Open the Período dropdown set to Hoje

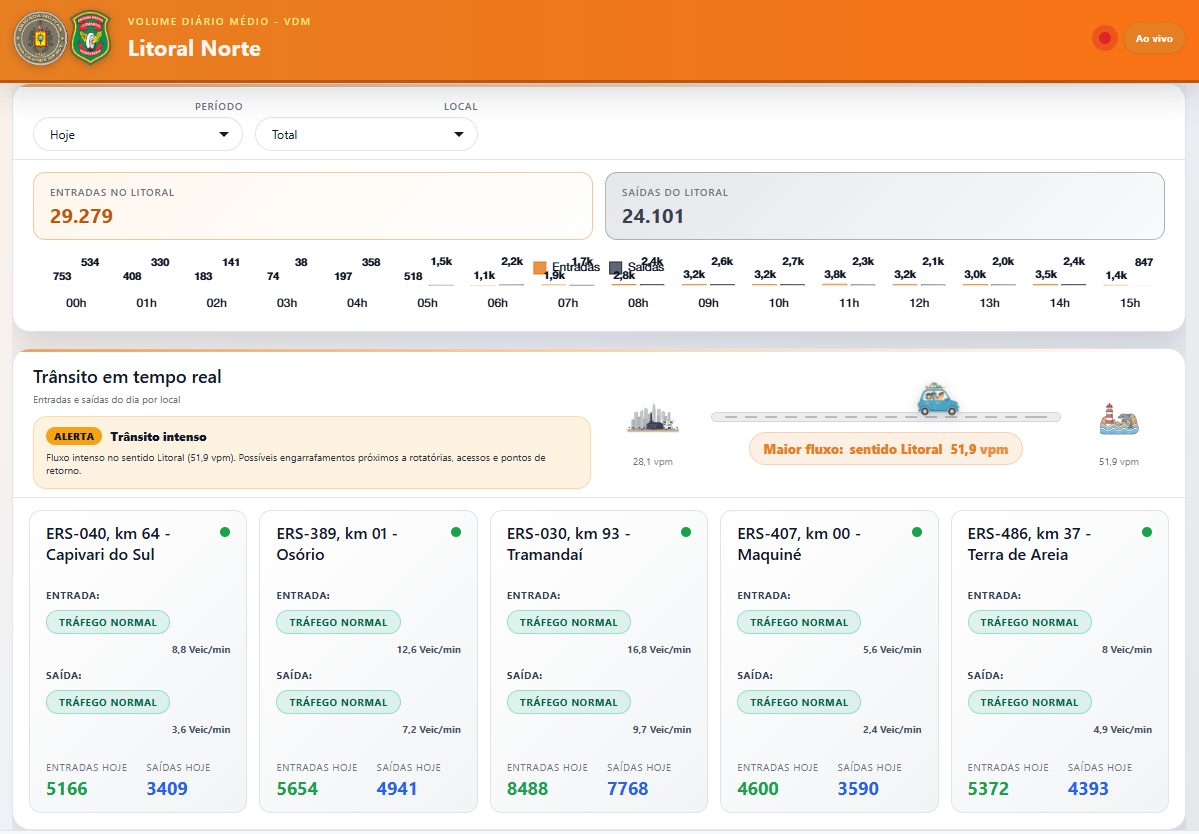pyautogui.click(x=138, y=134)
